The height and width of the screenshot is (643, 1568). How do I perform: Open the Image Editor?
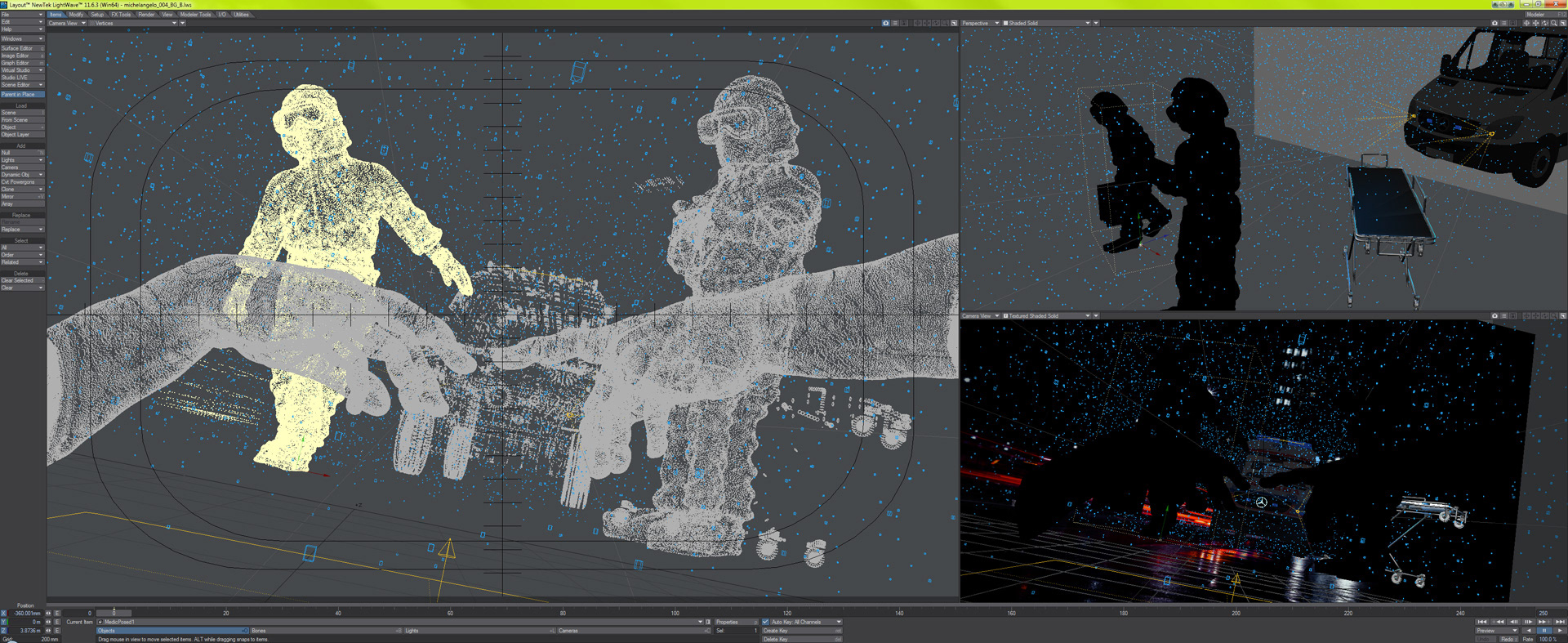click(22, 56)
